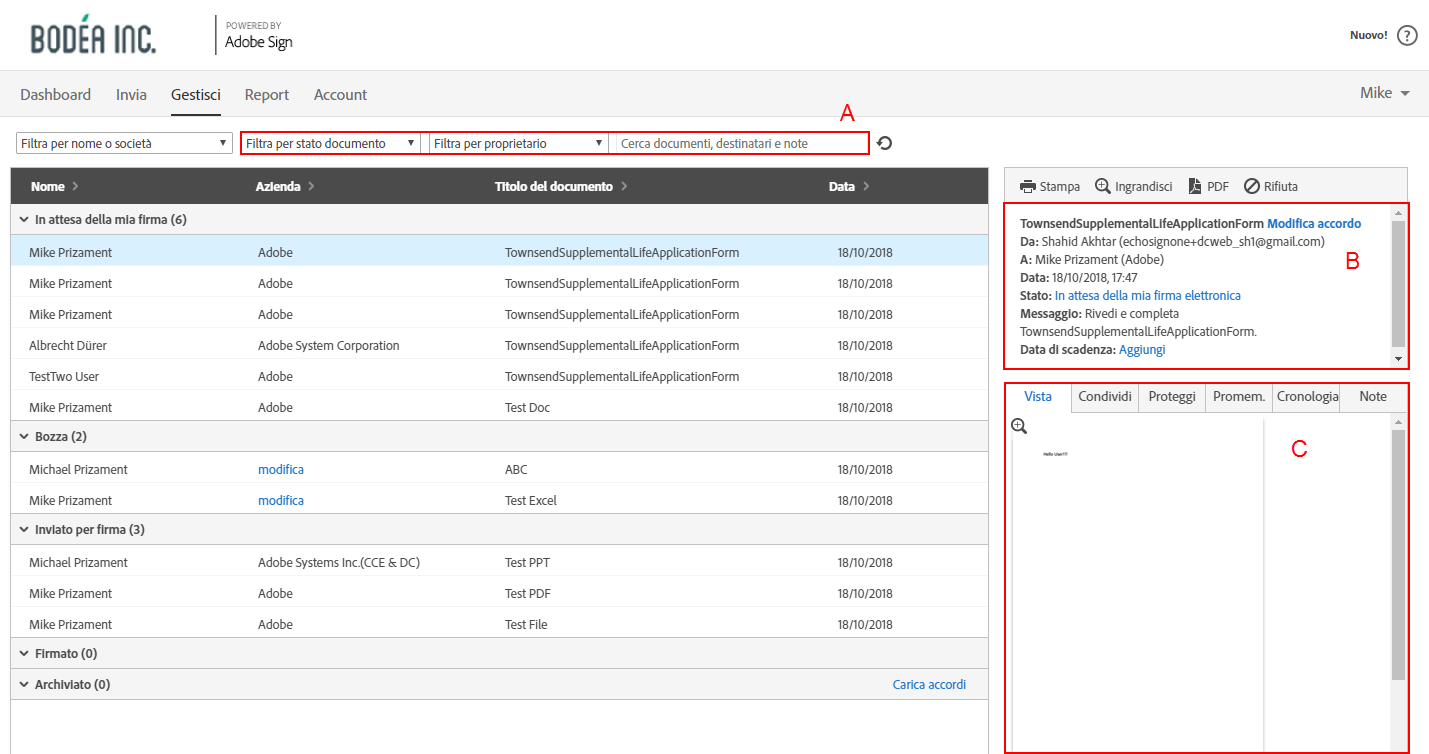Click the refresh icon beside the search box
The height and width of the screenshot is (754, 1429).
pyautogui.click(x=884, y=143)
